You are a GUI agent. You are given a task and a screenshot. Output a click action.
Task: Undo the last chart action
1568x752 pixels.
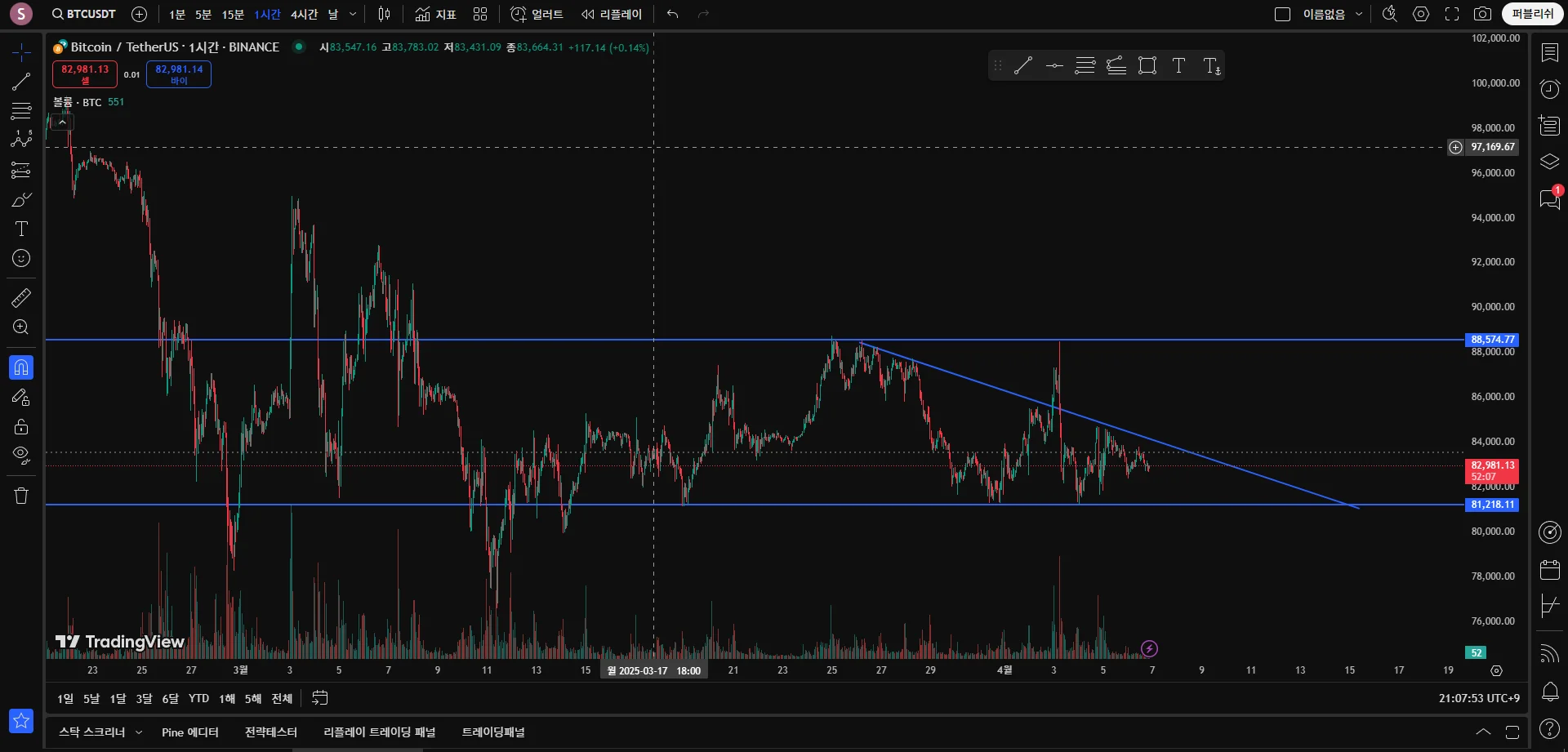pyautogui.click(x=673, y=14)
